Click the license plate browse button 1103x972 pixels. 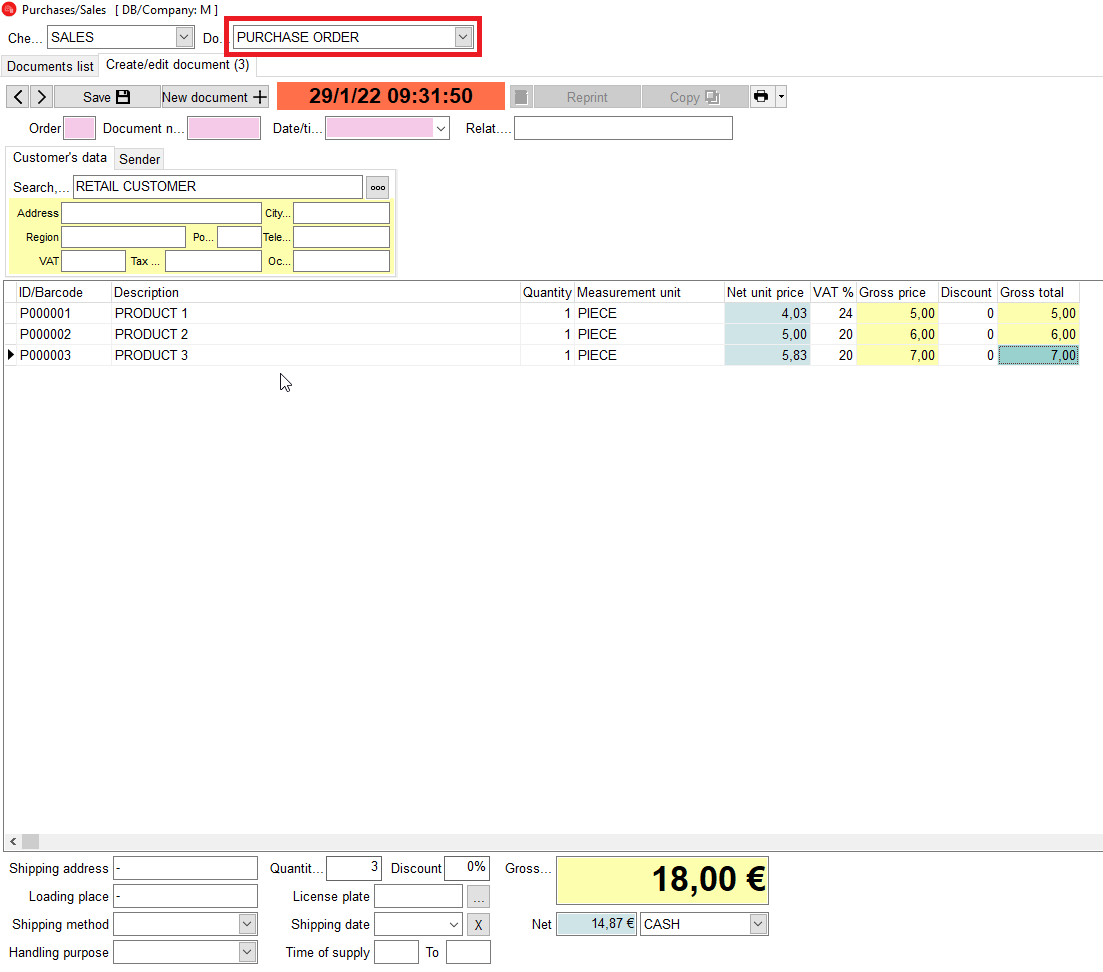(x=479, y=897)
